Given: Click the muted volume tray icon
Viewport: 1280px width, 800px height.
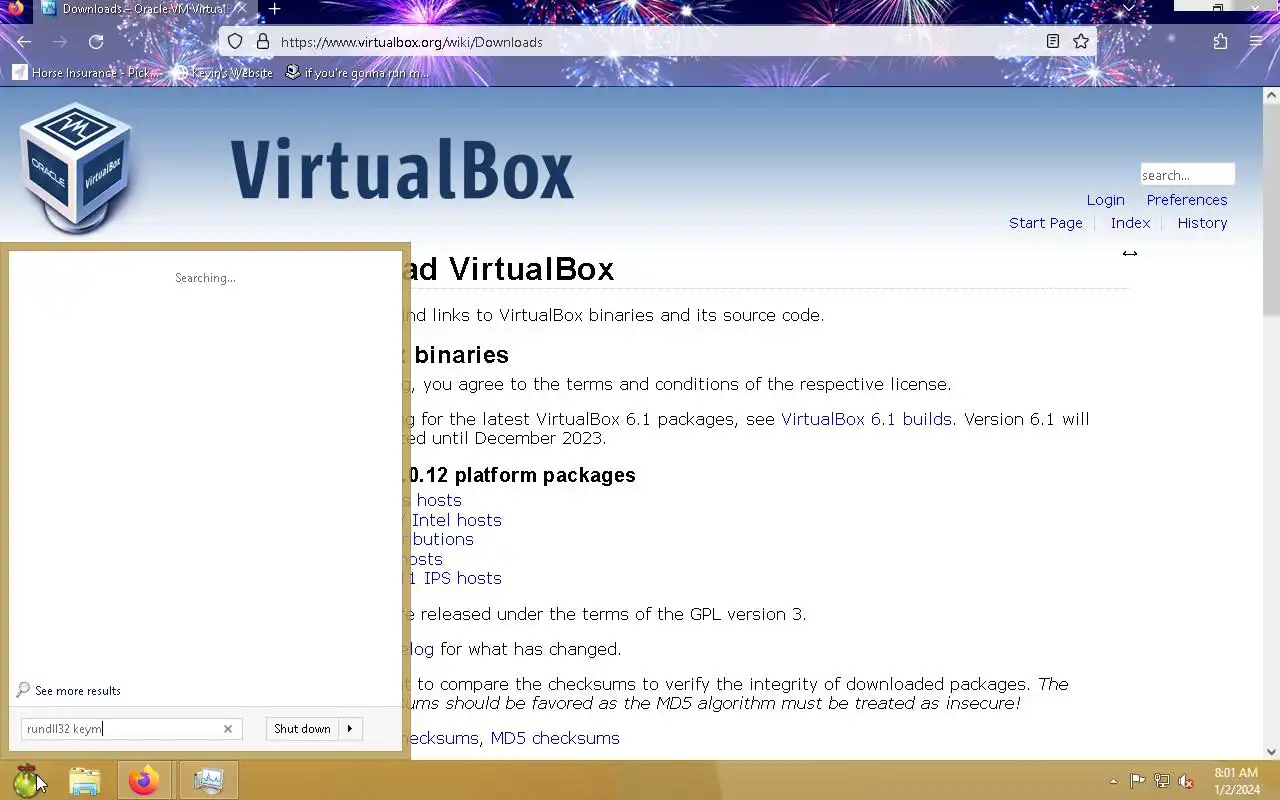Looking at the screenshot, I should coord(1186,781).
